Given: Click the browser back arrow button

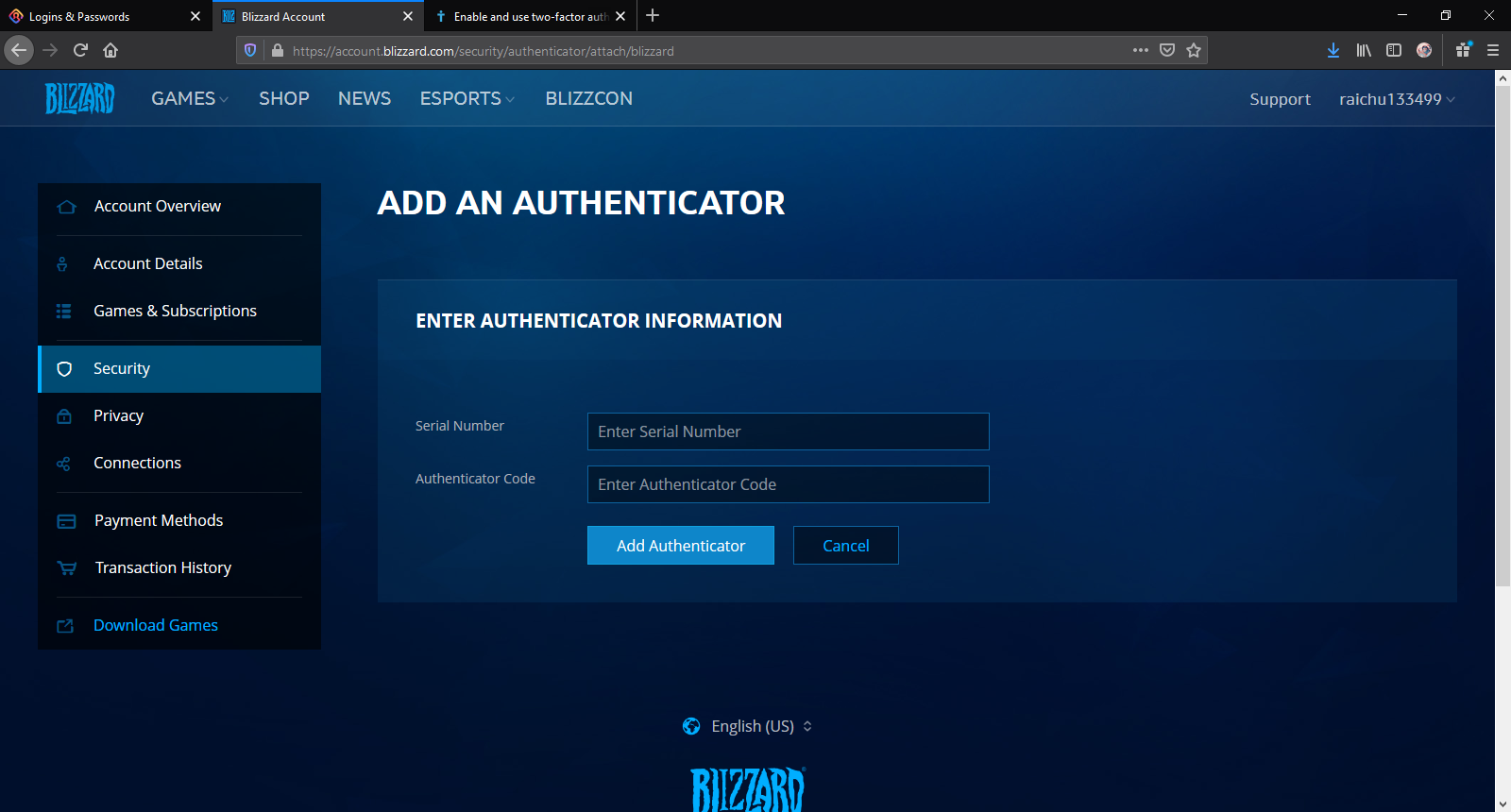Looking at the screenshot, I should (19, 50).
